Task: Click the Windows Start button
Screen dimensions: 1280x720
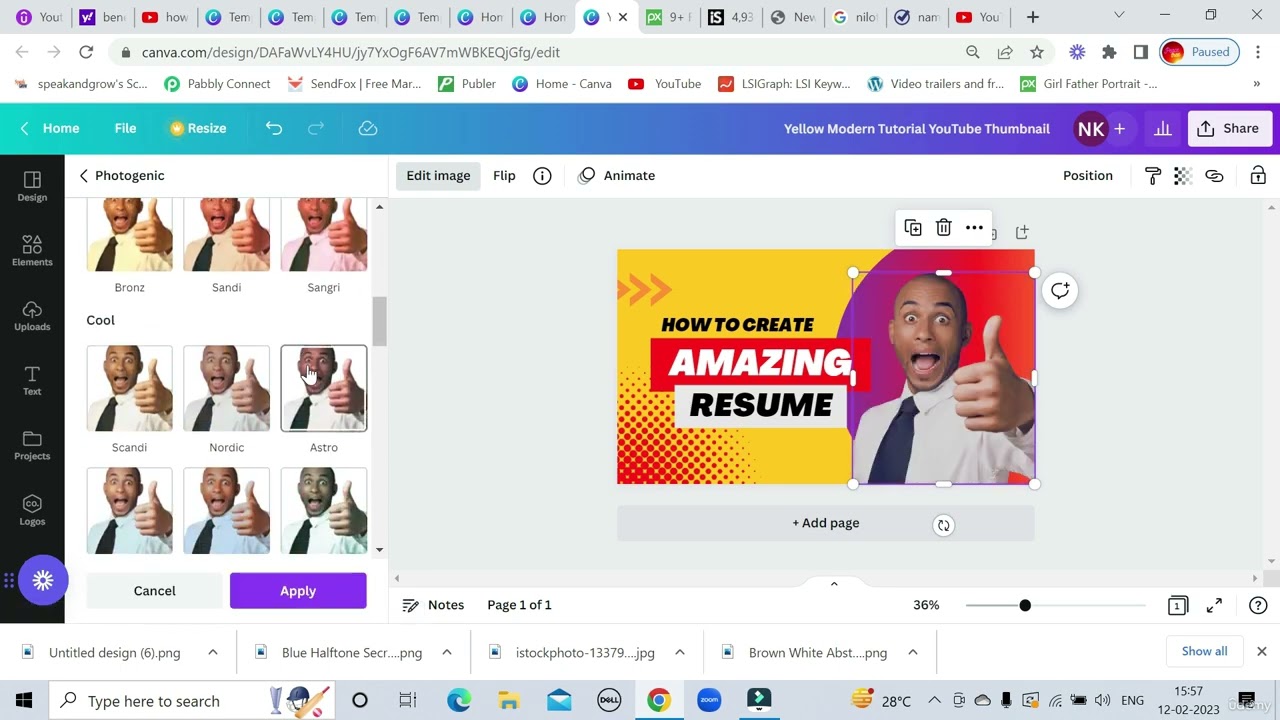Action: pos(24,700)
